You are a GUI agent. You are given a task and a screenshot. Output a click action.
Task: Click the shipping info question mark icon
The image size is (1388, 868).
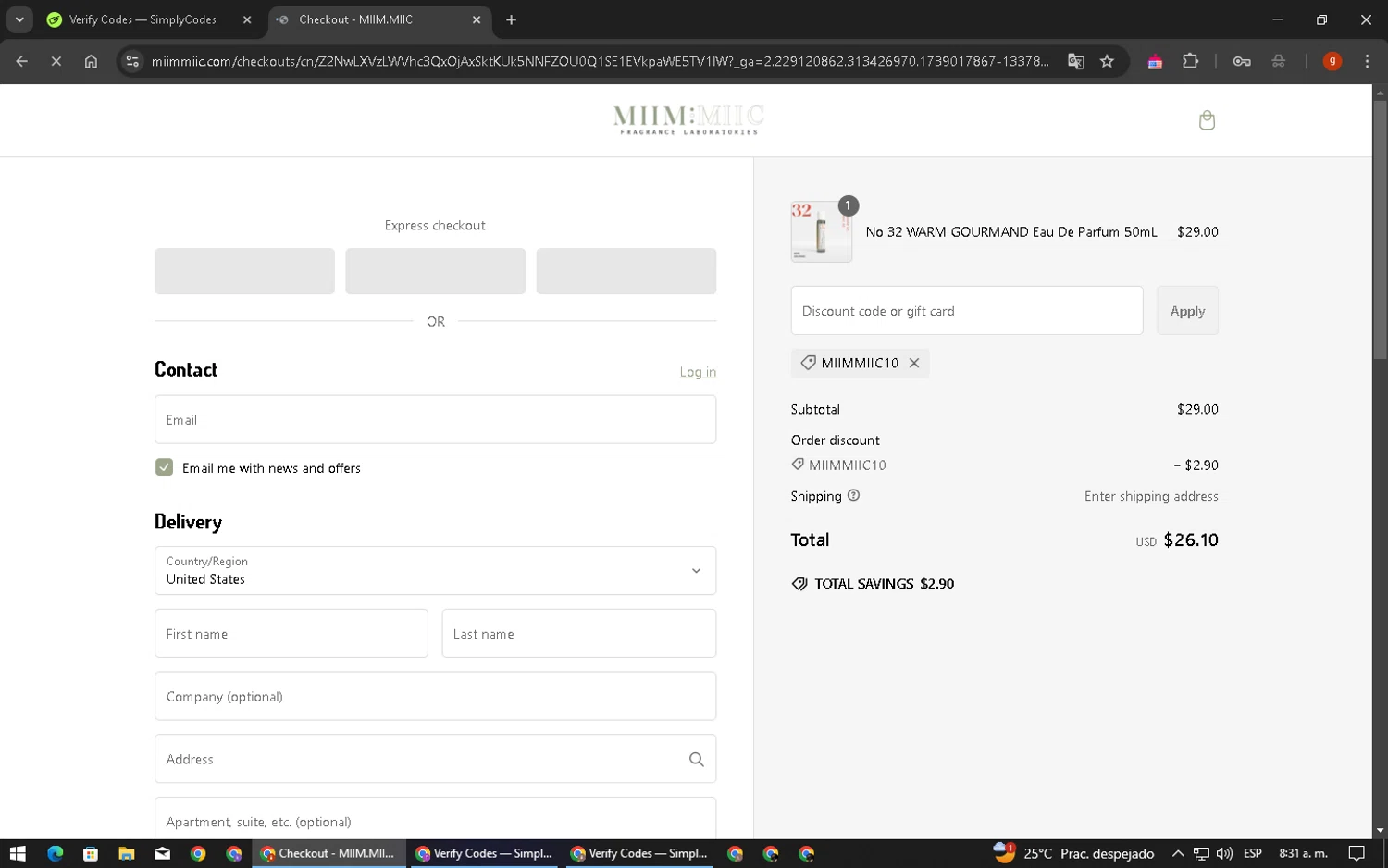853,496
